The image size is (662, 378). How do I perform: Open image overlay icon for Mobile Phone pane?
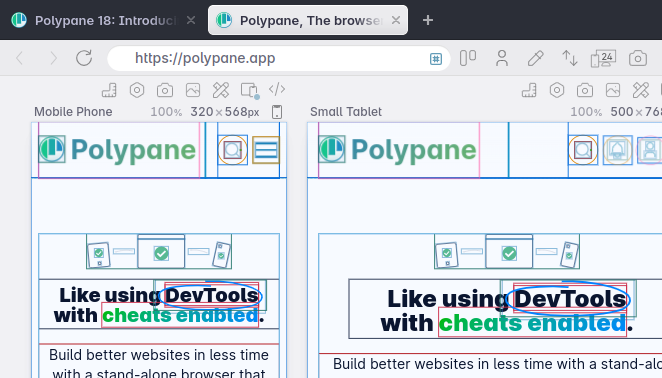(193, 90)
